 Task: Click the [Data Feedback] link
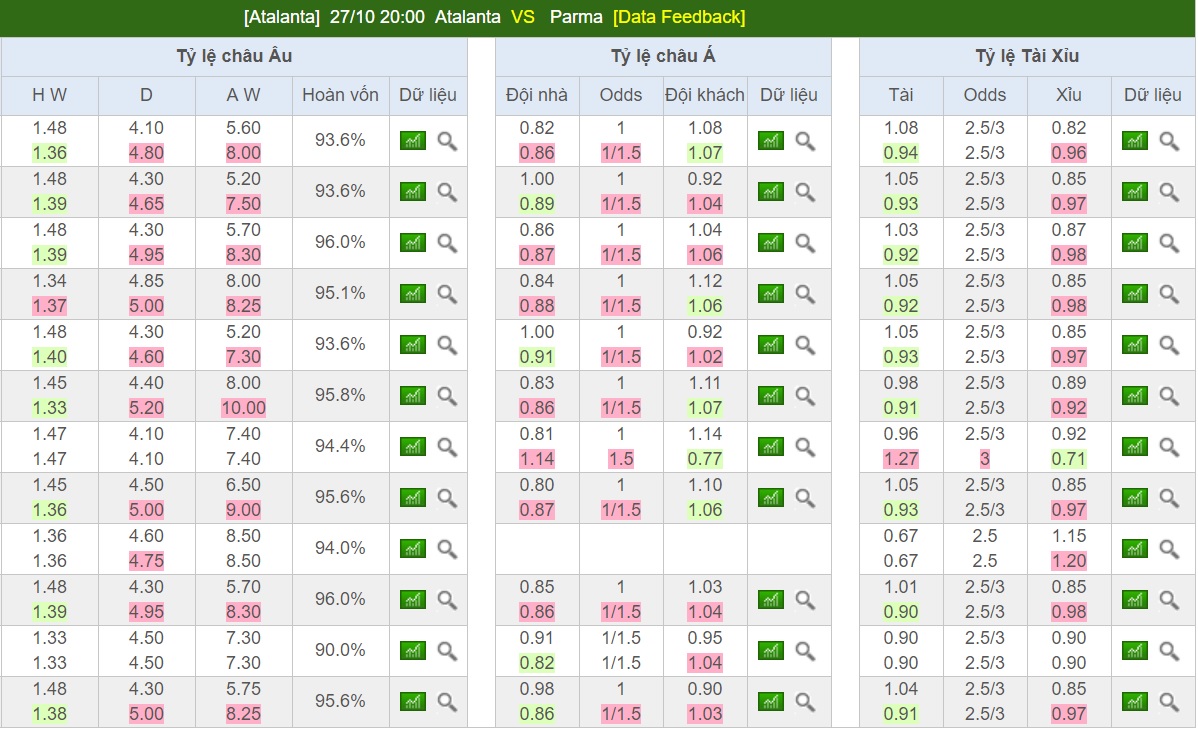[678, 17]
